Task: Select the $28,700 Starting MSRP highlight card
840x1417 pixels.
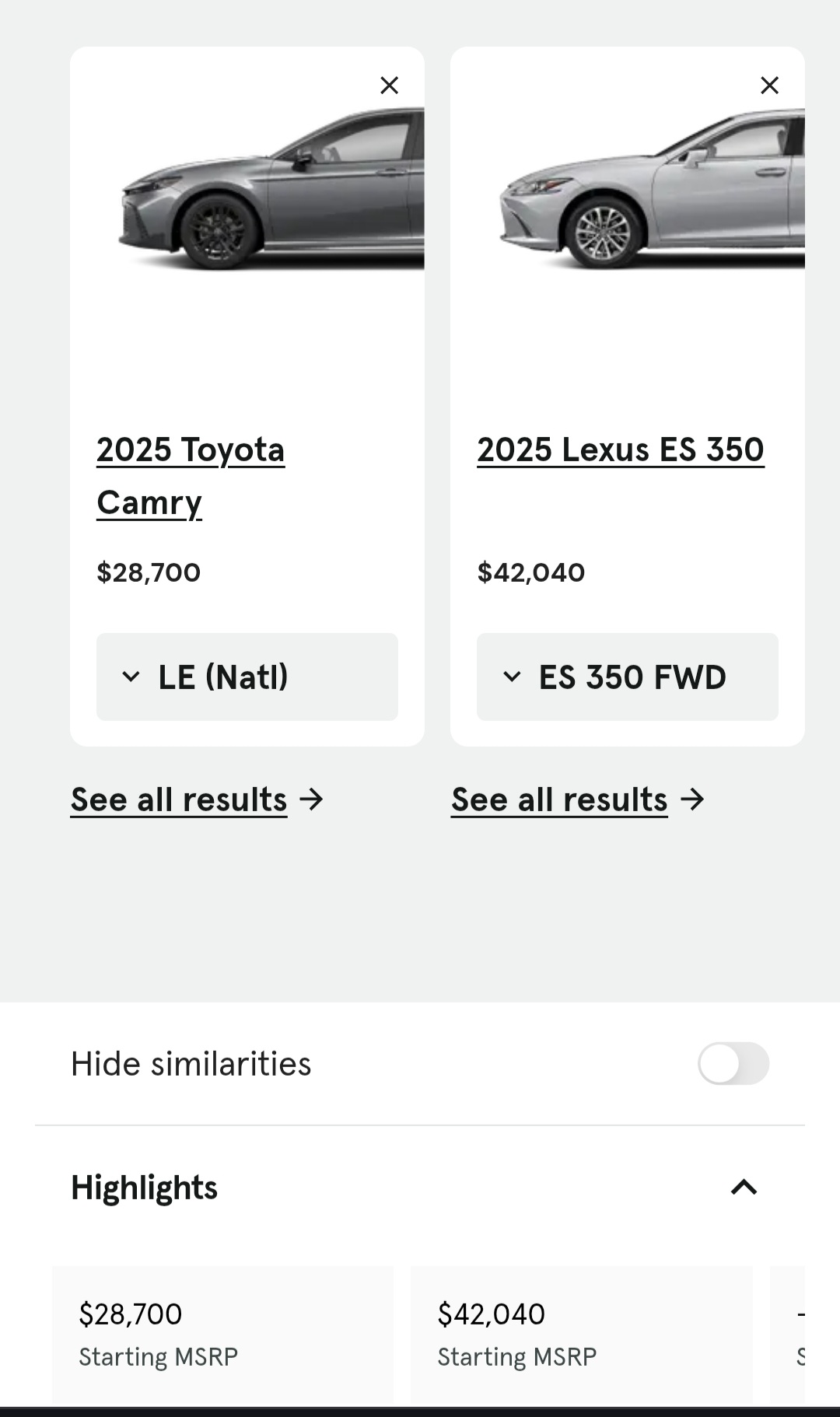Action: pyautogui.click(x=222, y=1335)
